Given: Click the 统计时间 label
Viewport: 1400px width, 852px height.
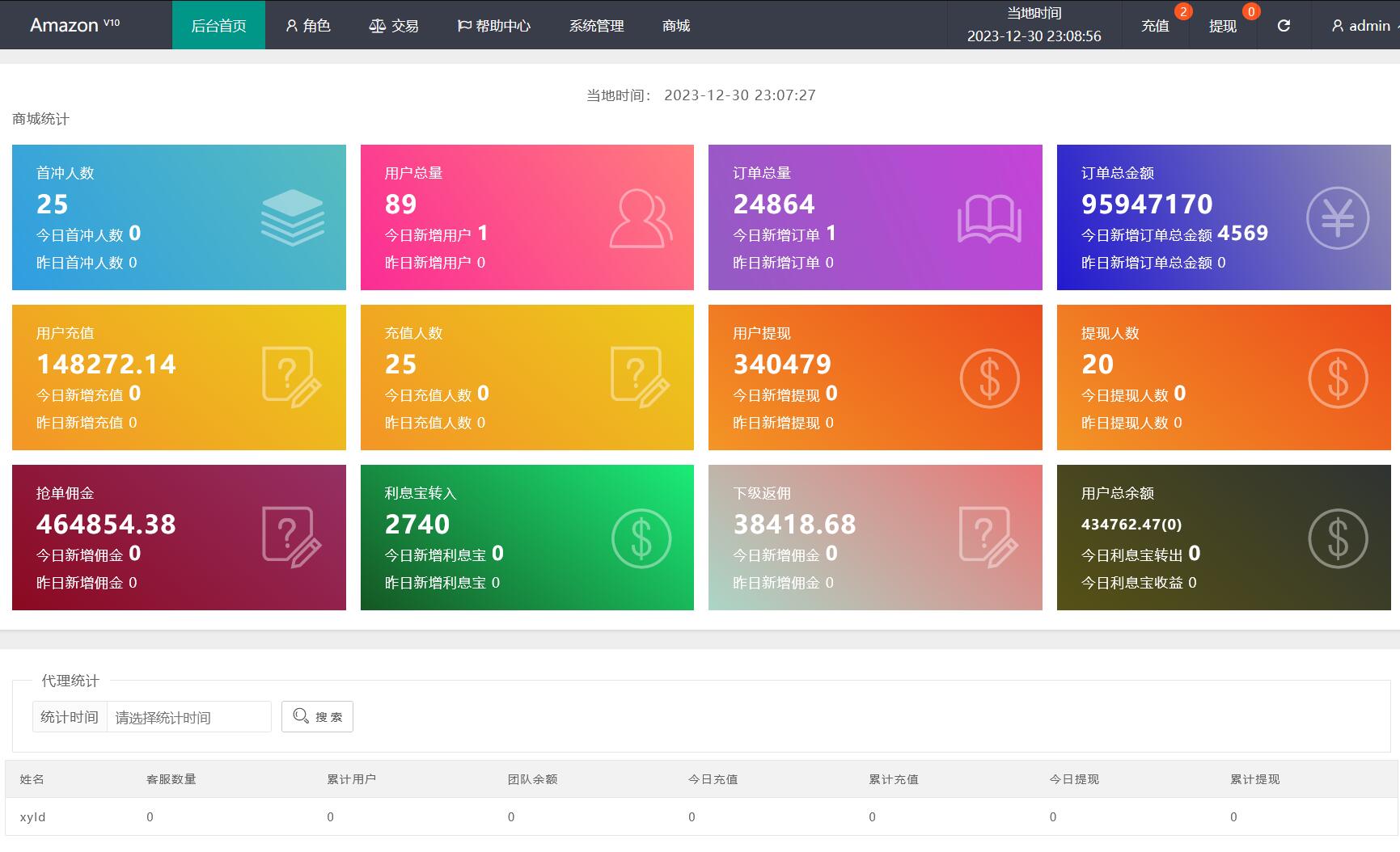Looking at the screenshot, I should tap(70, 717).
